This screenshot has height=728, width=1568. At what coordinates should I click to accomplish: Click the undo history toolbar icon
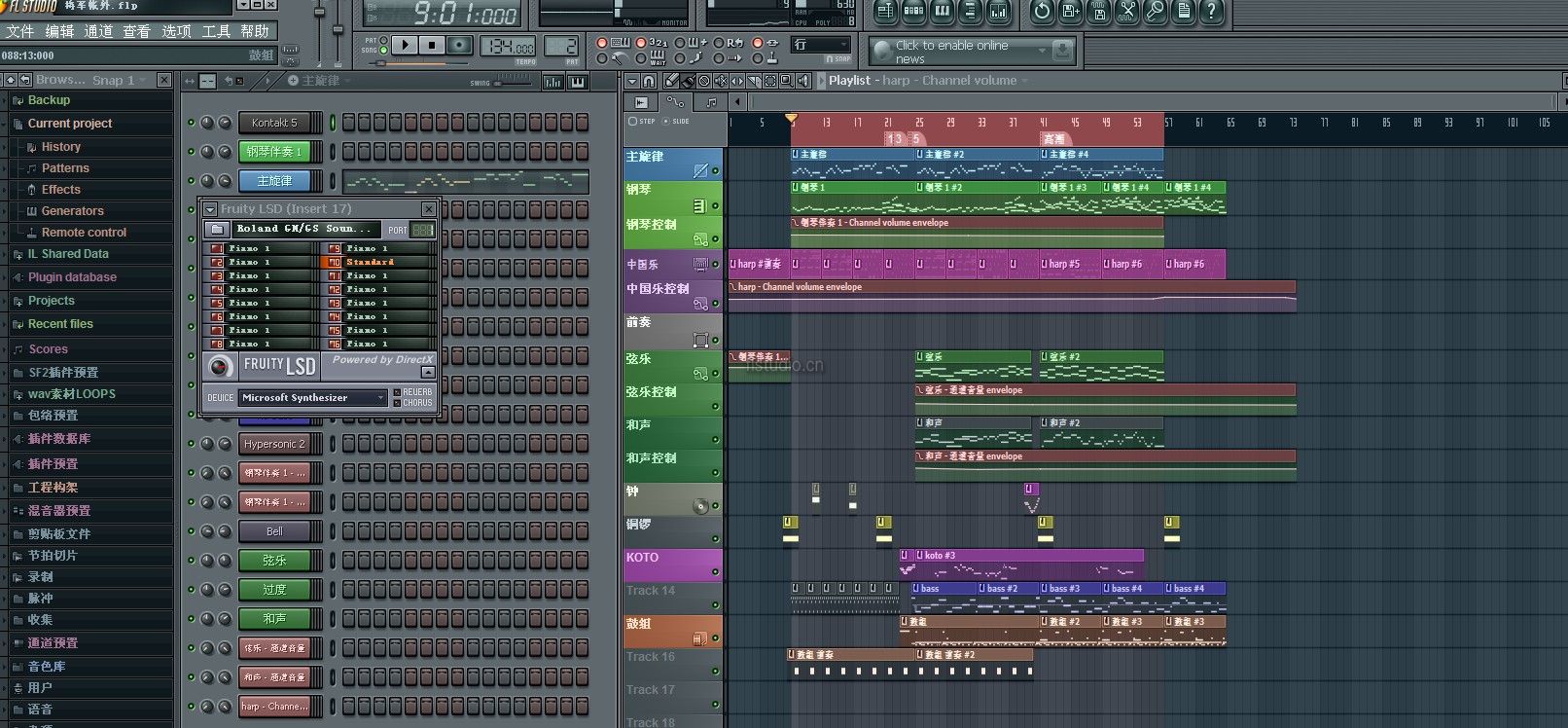(1042, 12)
